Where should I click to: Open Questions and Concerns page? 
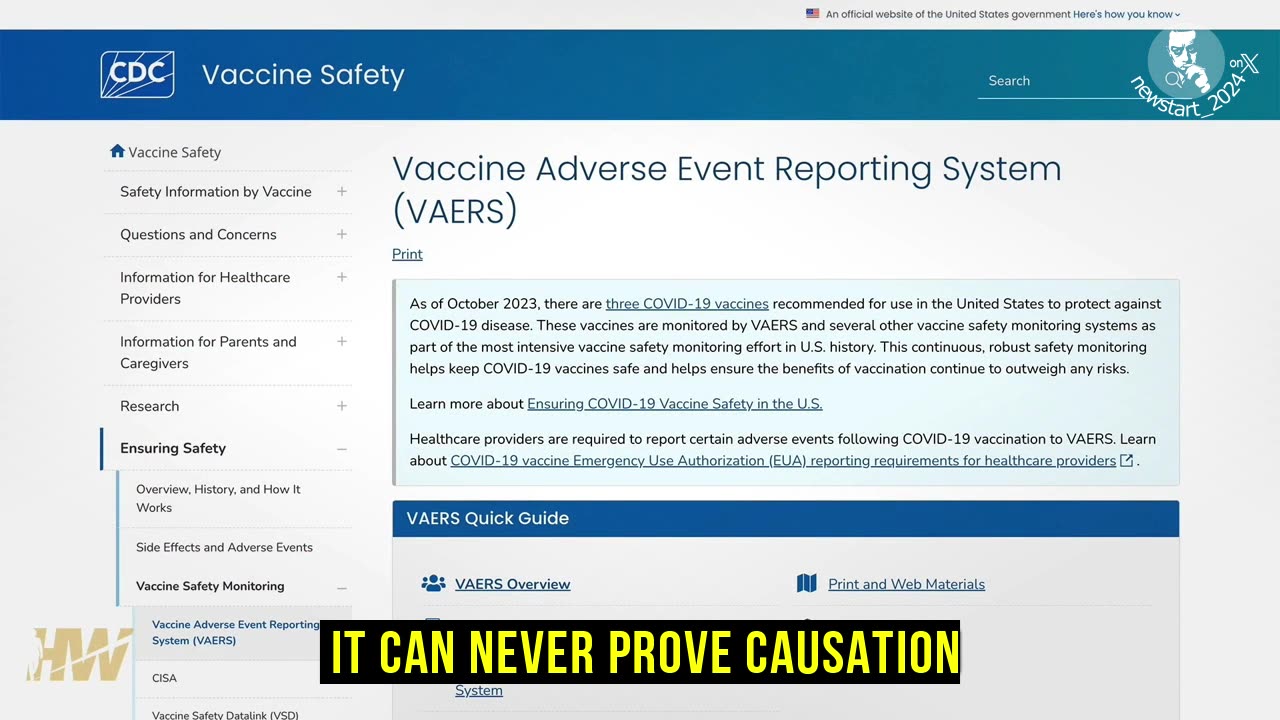(198, 234)
